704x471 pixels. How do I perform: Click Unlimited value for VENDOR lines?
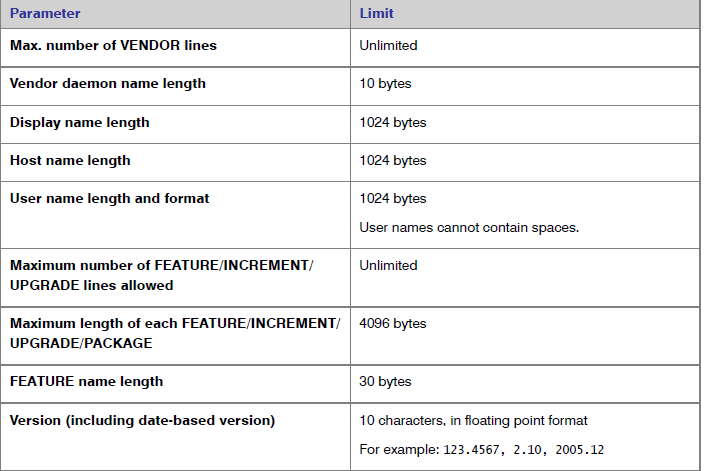pyautogui.click(x=388, y=45)
